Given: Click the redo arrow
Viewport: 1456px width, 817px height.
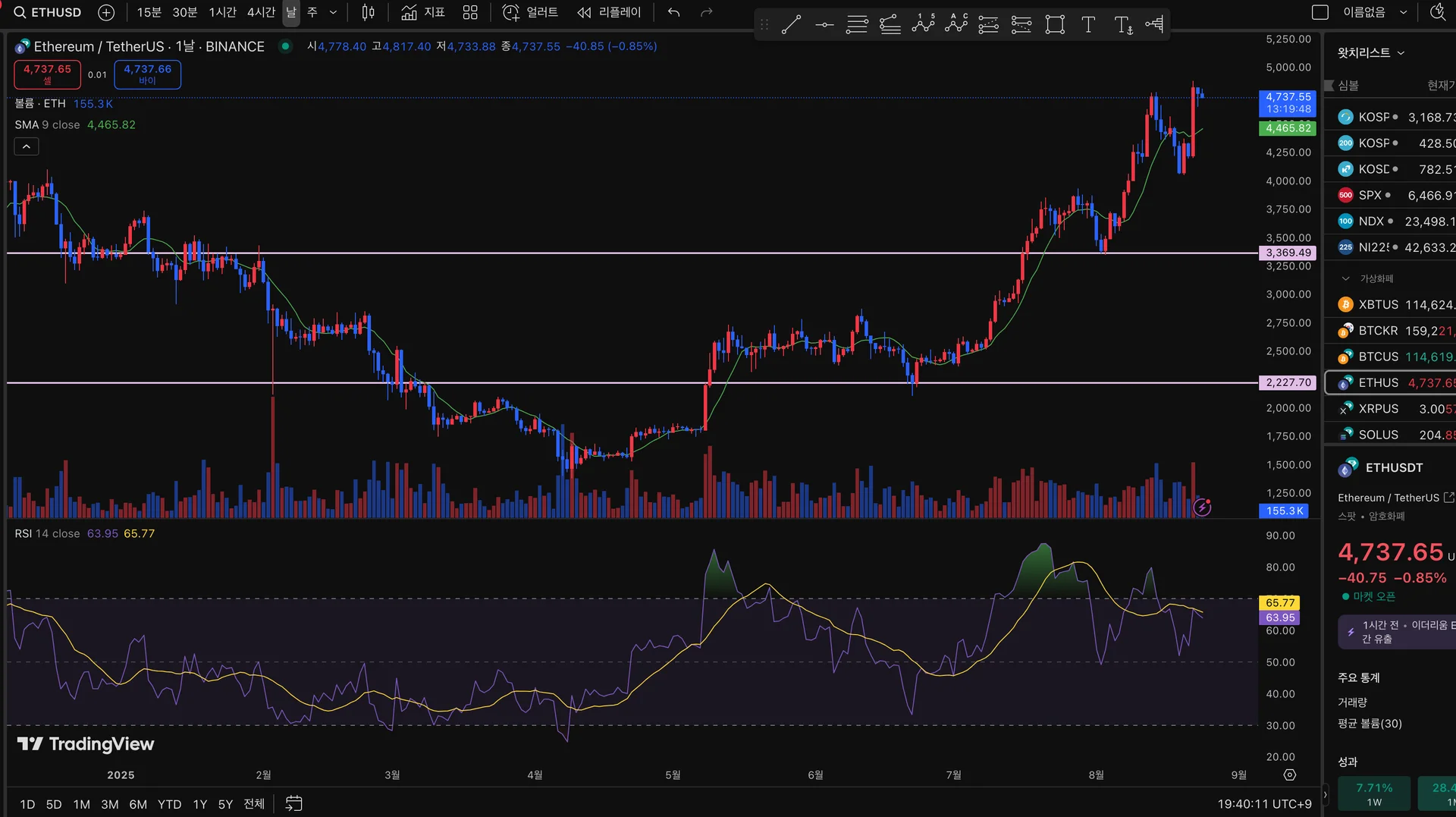Looking at the screenshot, I should (707, 12).
